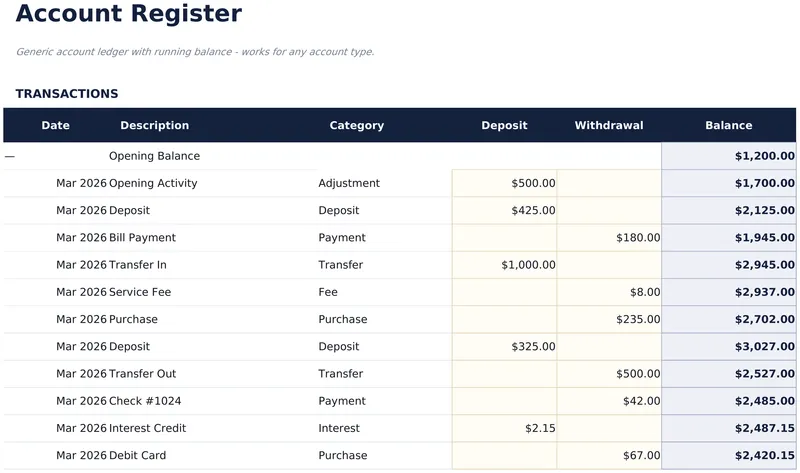Select the $180.00 Bill Payment withdrawal cell

pyautogui.click(x=609, y=238)
